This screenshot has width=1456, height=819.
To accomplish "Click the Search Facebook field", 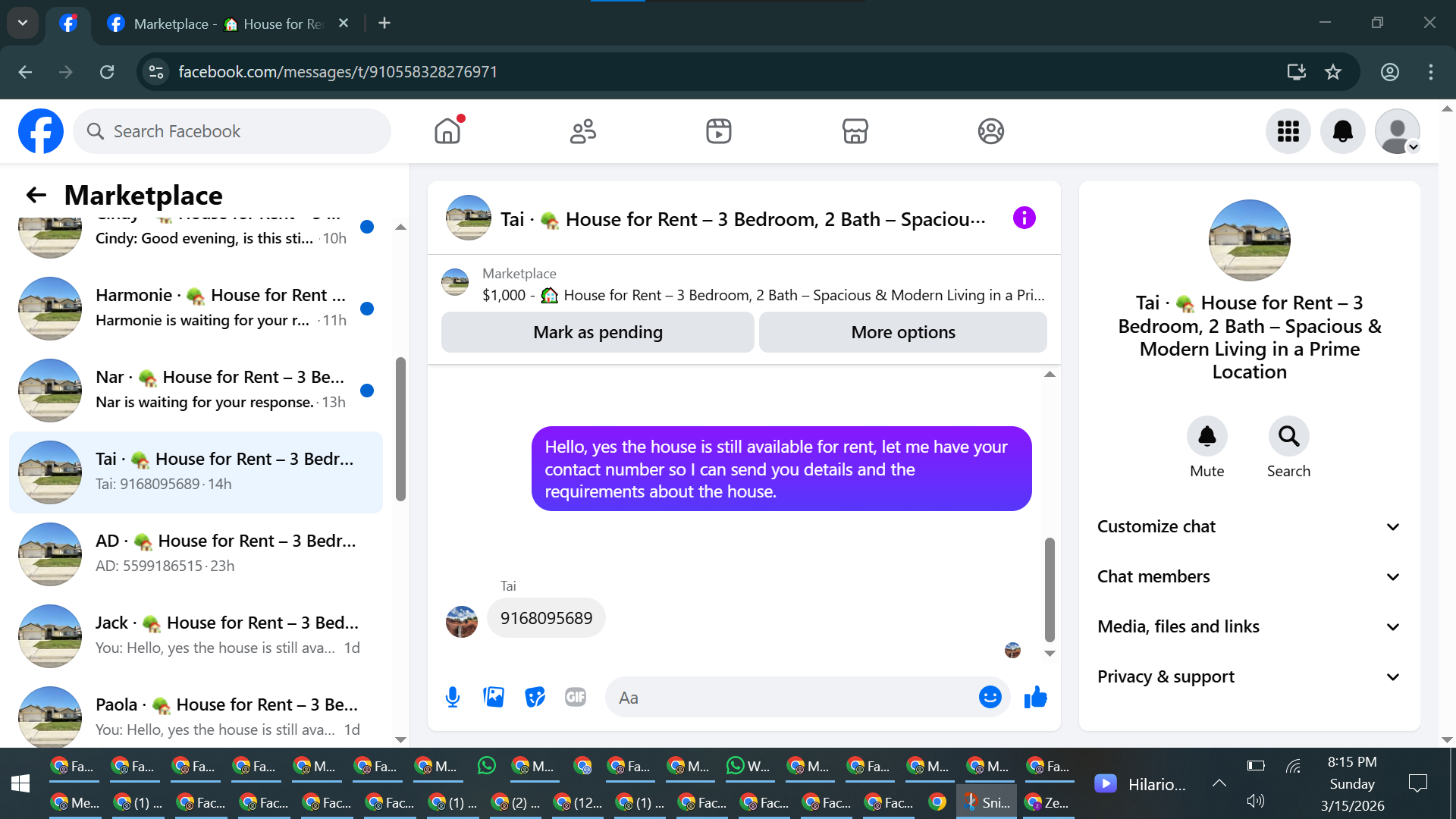I will [x=232, y=131].
